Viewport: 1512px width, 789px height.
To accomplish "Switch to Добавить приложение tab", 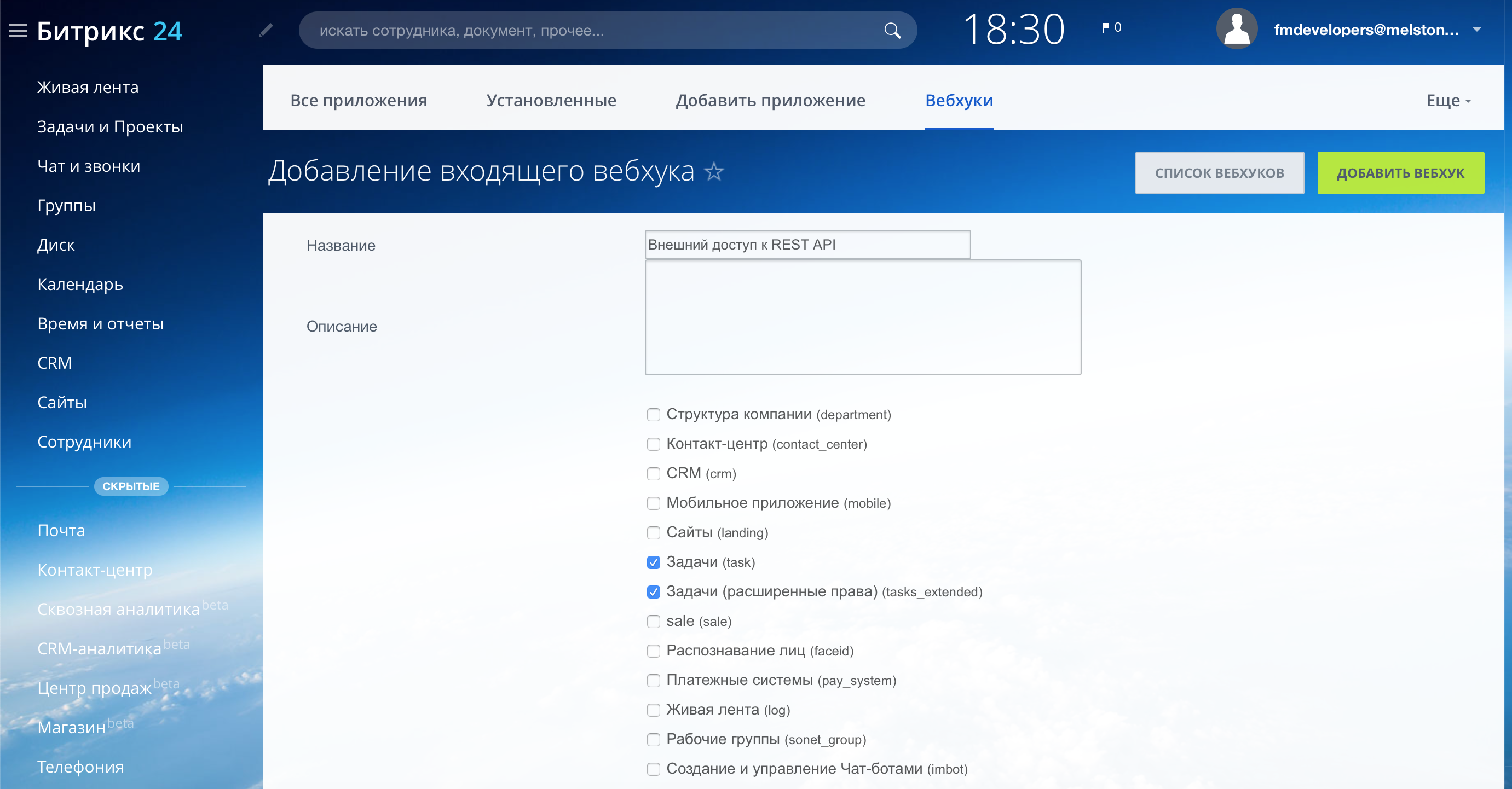I will 770,100.
